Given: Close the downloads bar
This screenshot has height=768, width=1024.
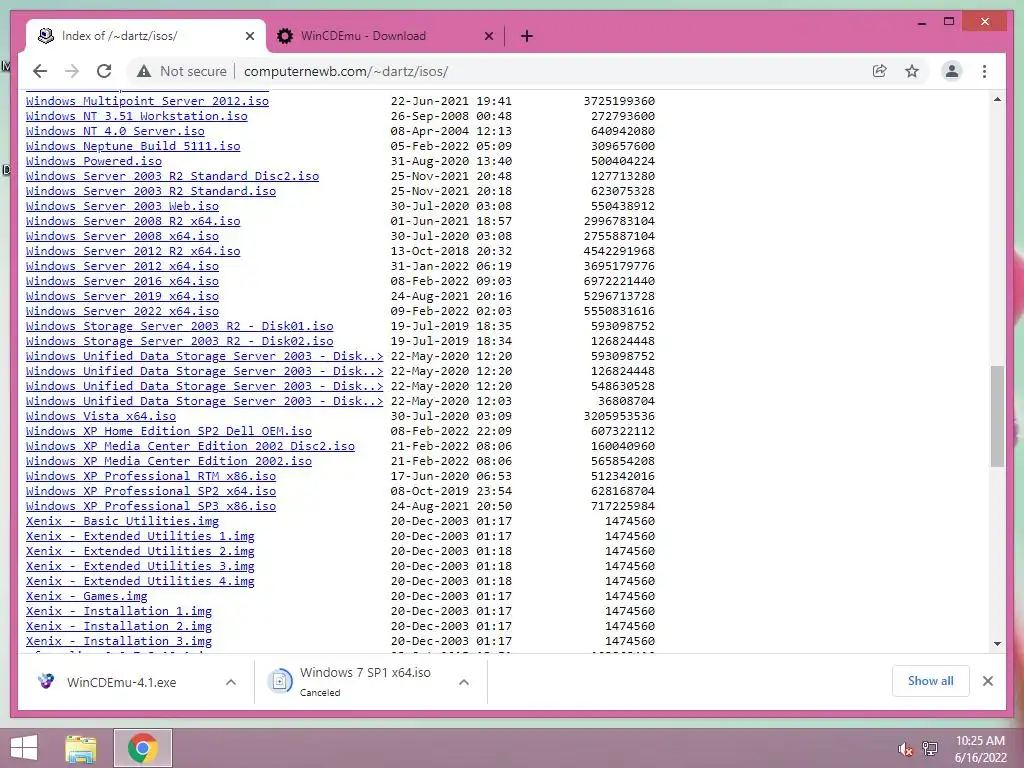Looking at the screenshot, I should click(987, 681).
